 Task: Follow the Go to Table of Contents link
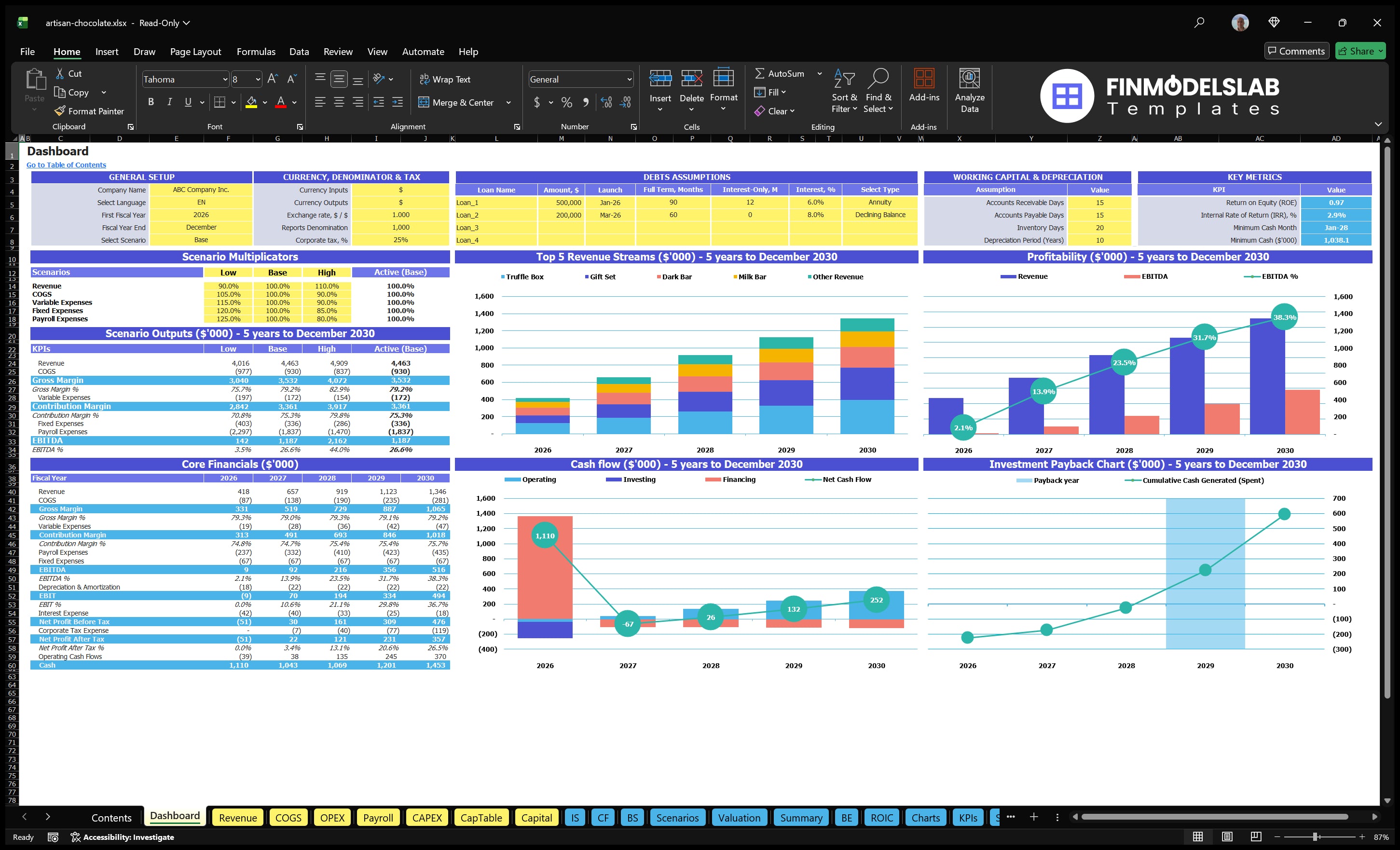click(66, 165)
